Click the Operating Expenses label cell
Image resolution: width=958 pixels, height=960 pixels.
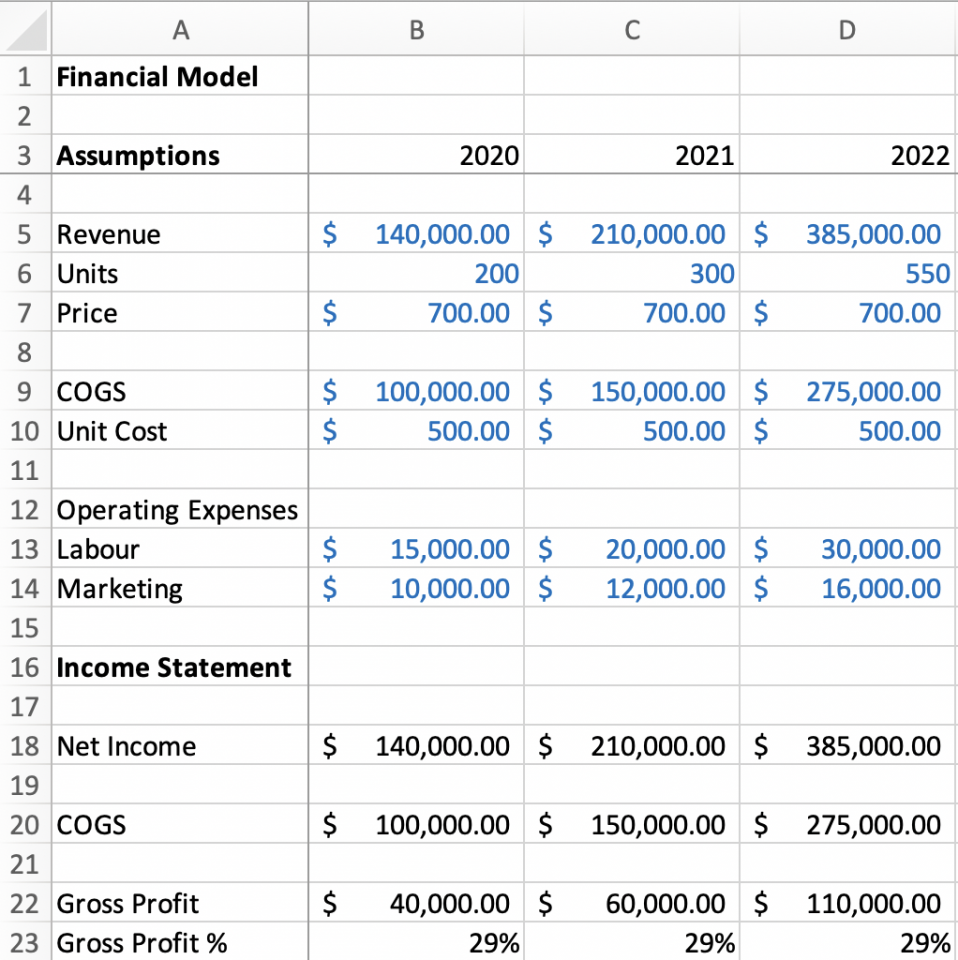[179, 510]
